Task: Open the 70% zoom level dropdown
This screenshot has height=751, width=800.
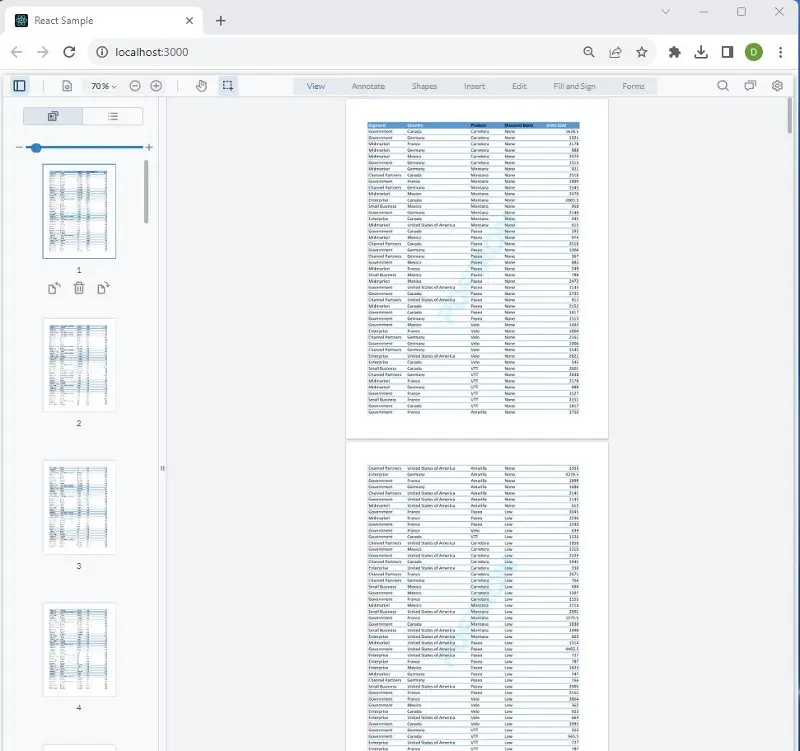Action: [x=104, y=86]
